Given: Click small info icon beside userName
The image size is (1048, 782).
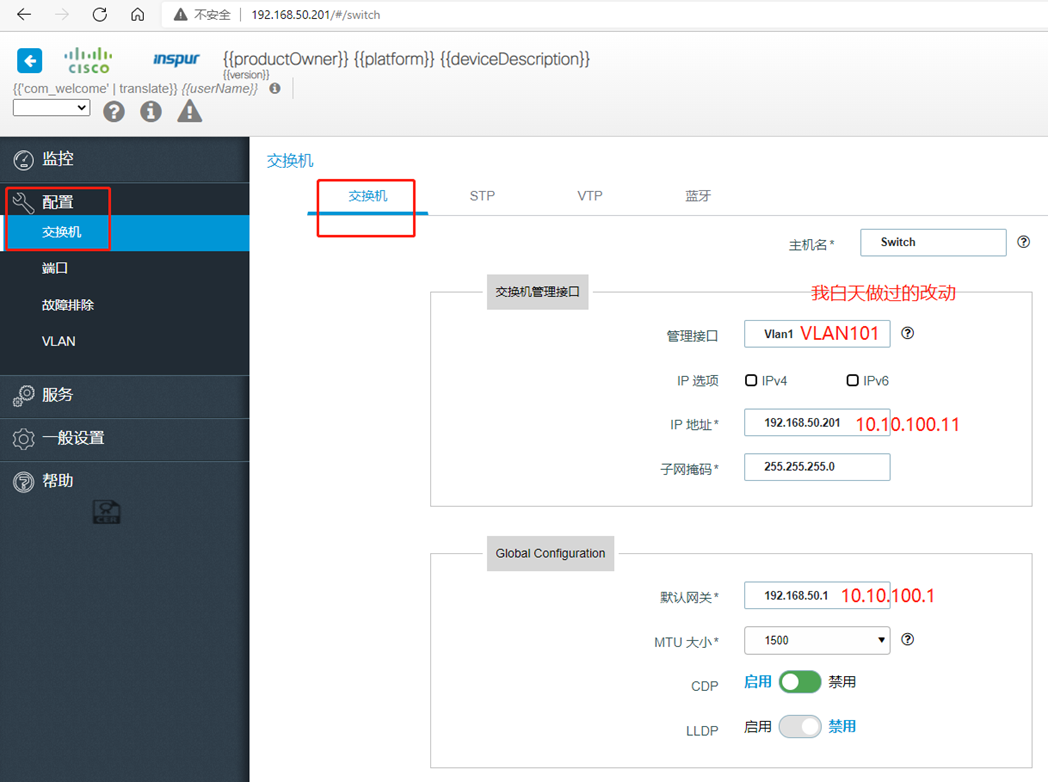Looking at the screenshot, I should [275, 88].
